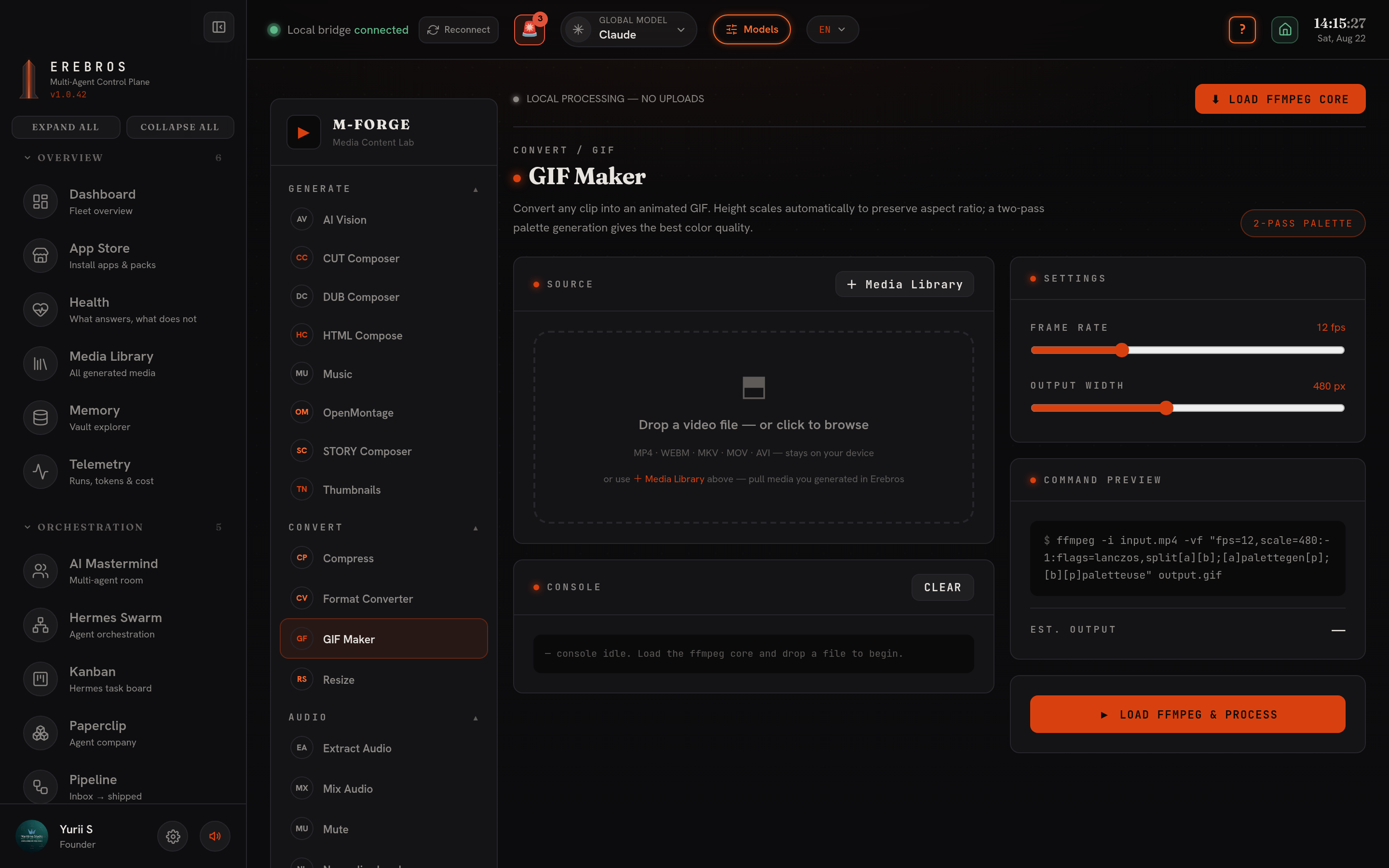
Task: Click Yurii S profile avatar
Action: point(32,836)
